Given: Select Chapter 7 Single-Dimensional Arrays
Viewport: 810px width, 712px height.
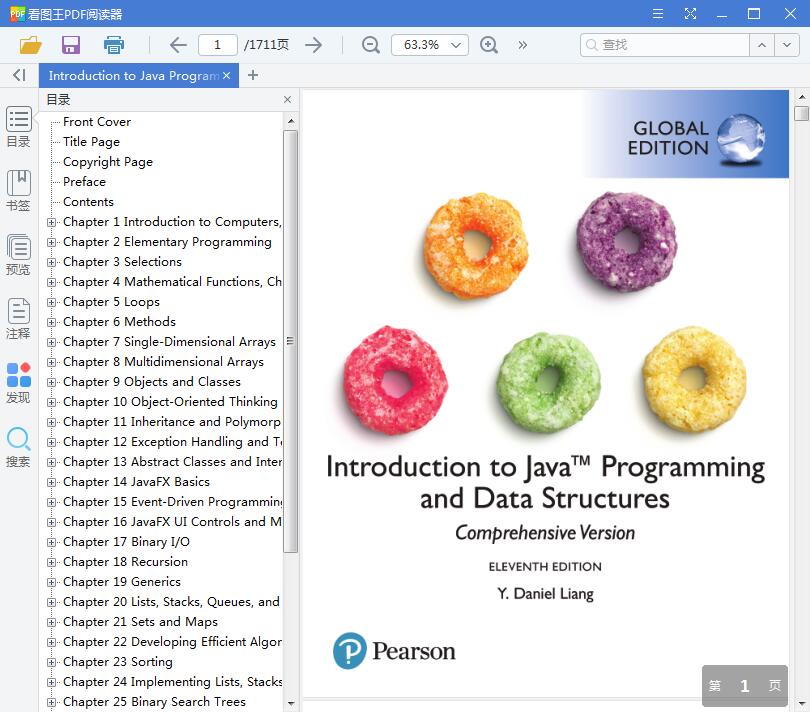Looking at the screenshot, I should point(169,342).
